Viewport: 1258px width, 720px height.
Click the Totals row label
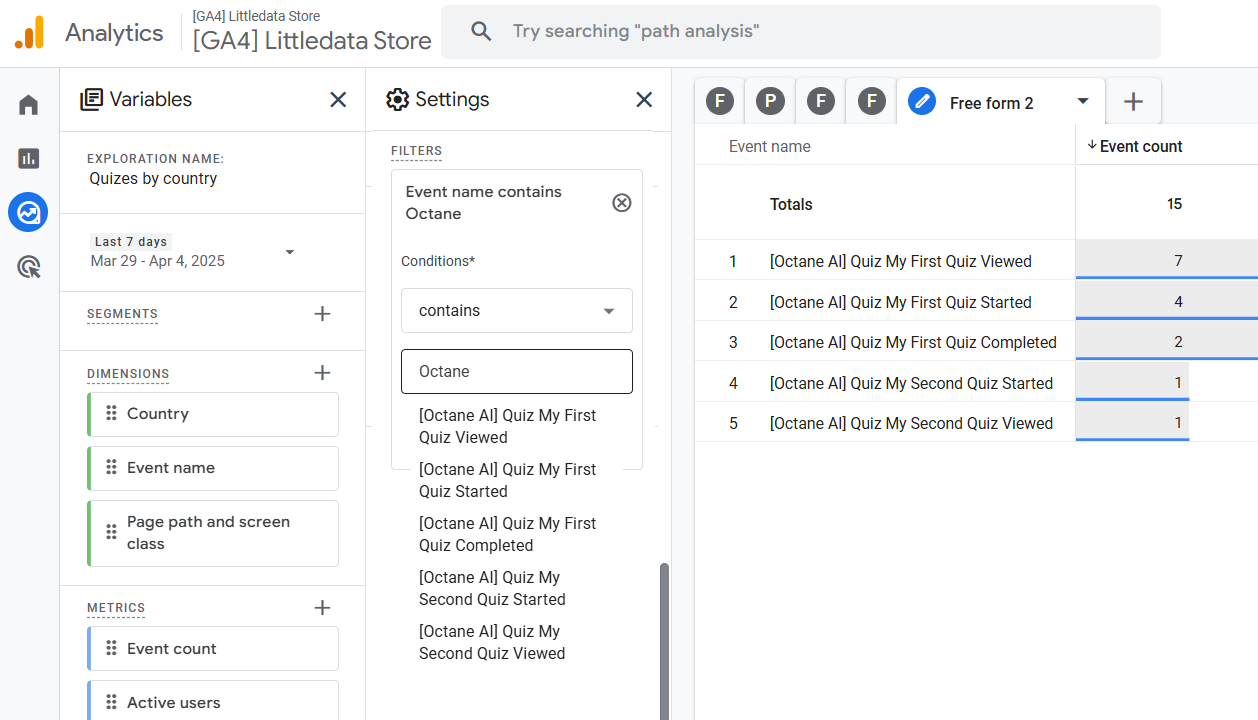(791, 204)
